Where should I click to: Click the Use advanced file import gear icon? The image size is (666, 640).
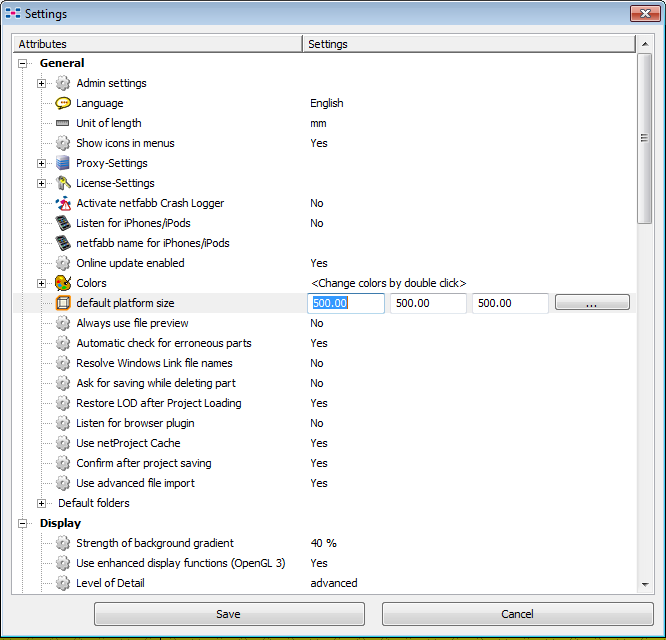point(63,483)
